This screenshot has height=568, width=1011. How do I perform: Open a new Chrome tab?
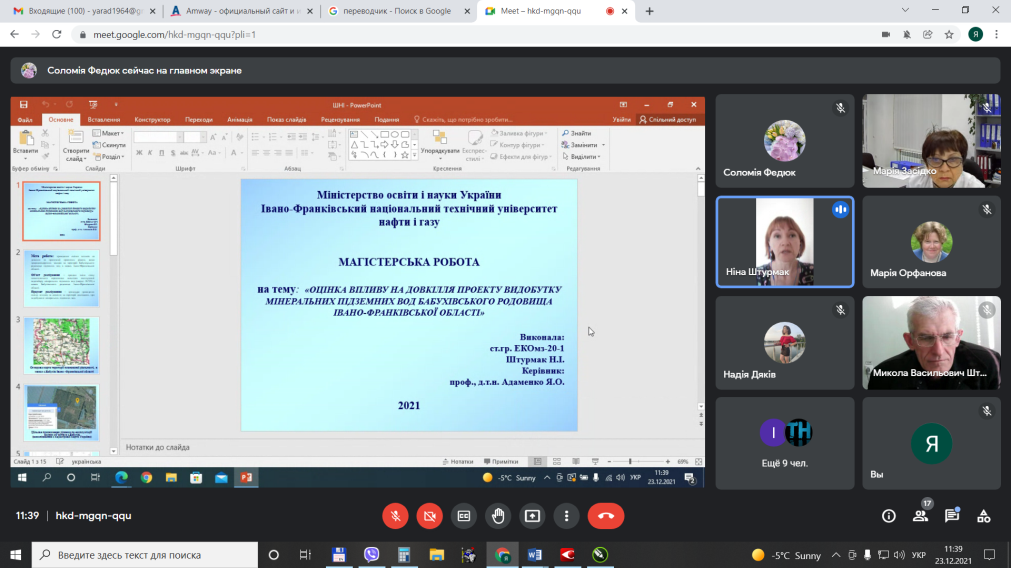(649, 11)
